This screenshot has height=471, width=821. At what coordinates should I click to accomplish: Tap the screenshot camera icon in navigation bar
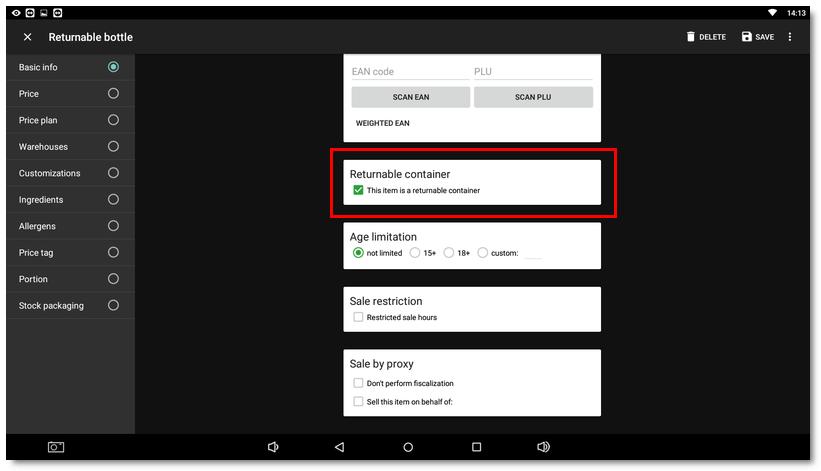(x=56, y=447)
